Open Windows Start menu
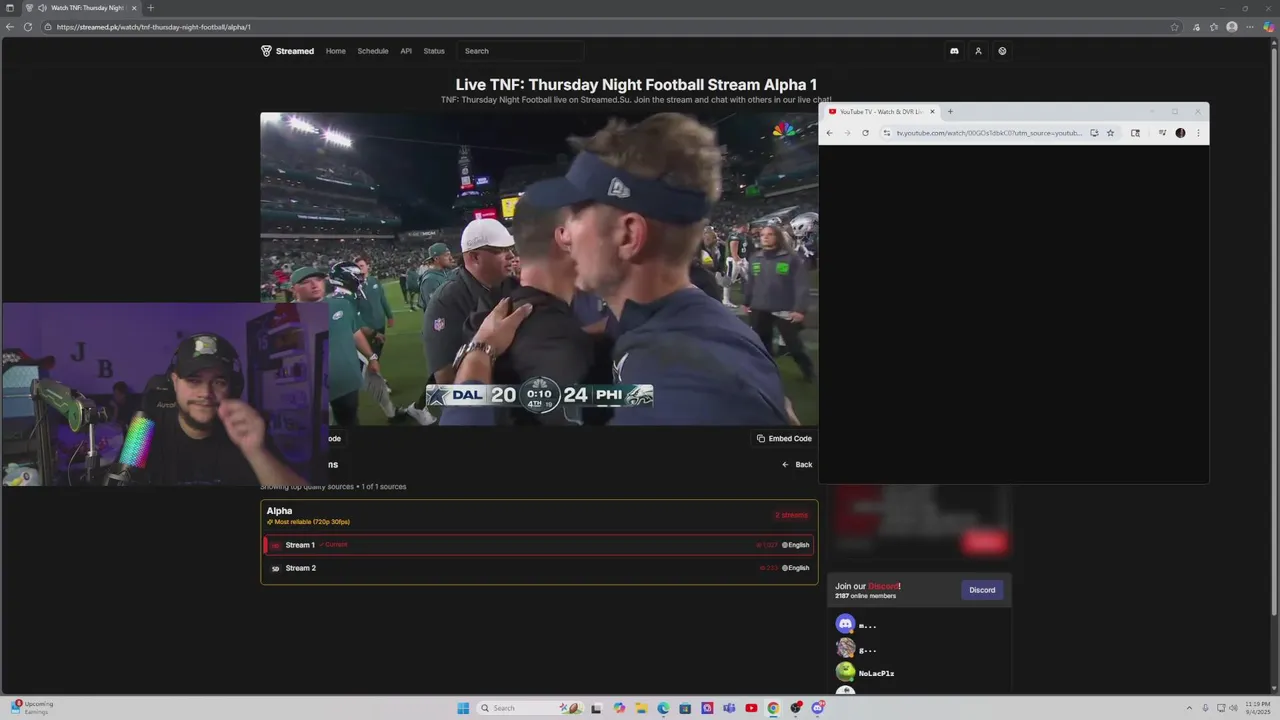 463,708
